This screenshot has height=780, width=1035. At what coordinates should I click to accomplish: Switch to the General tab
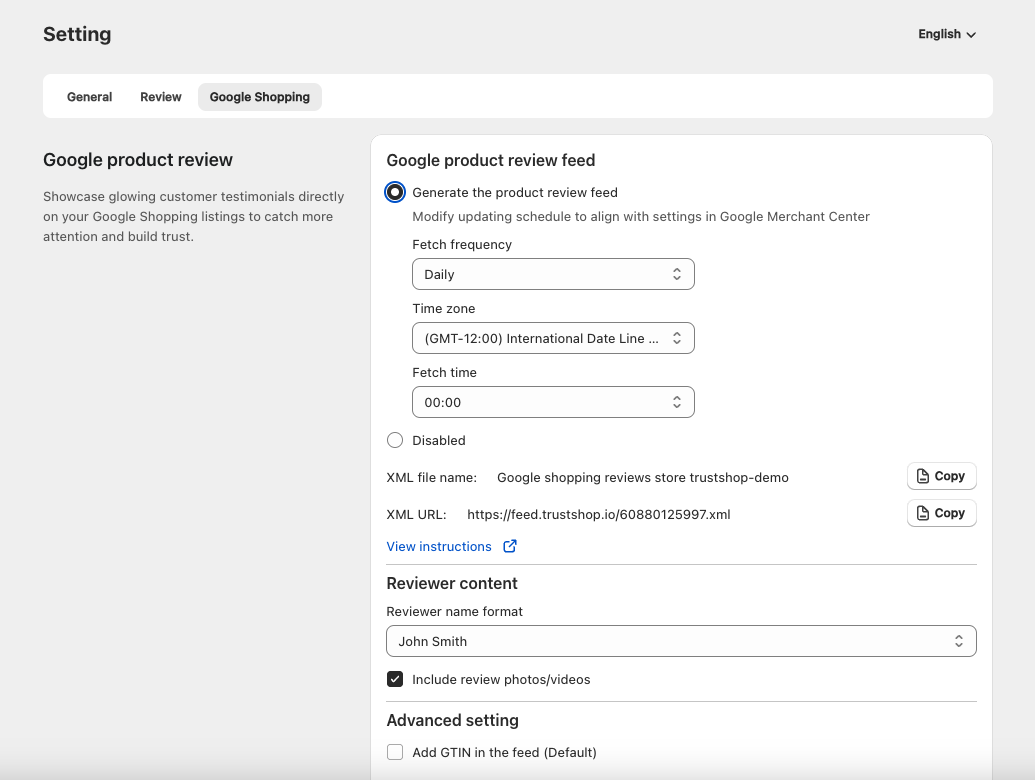pos(89,97)
